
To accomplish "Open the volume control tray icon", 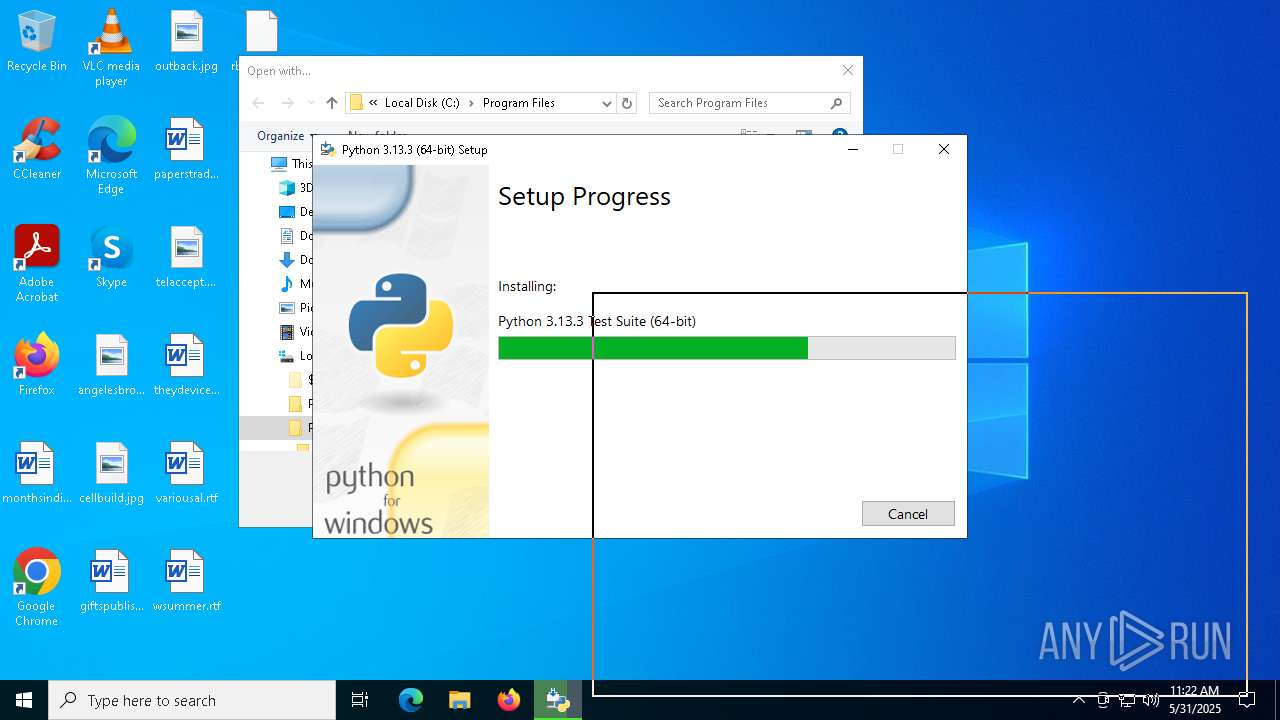I will coord(1151,700).
